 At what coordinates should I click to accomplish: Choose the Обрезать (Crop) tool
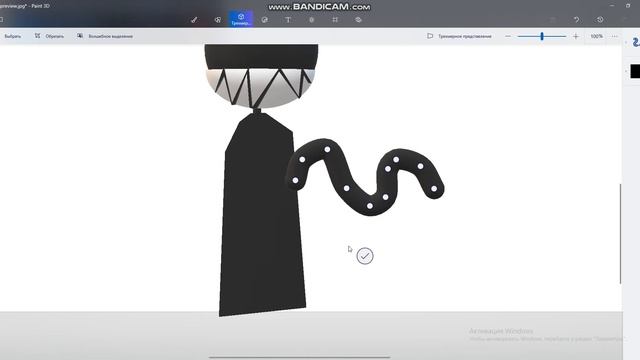point(49,36)
